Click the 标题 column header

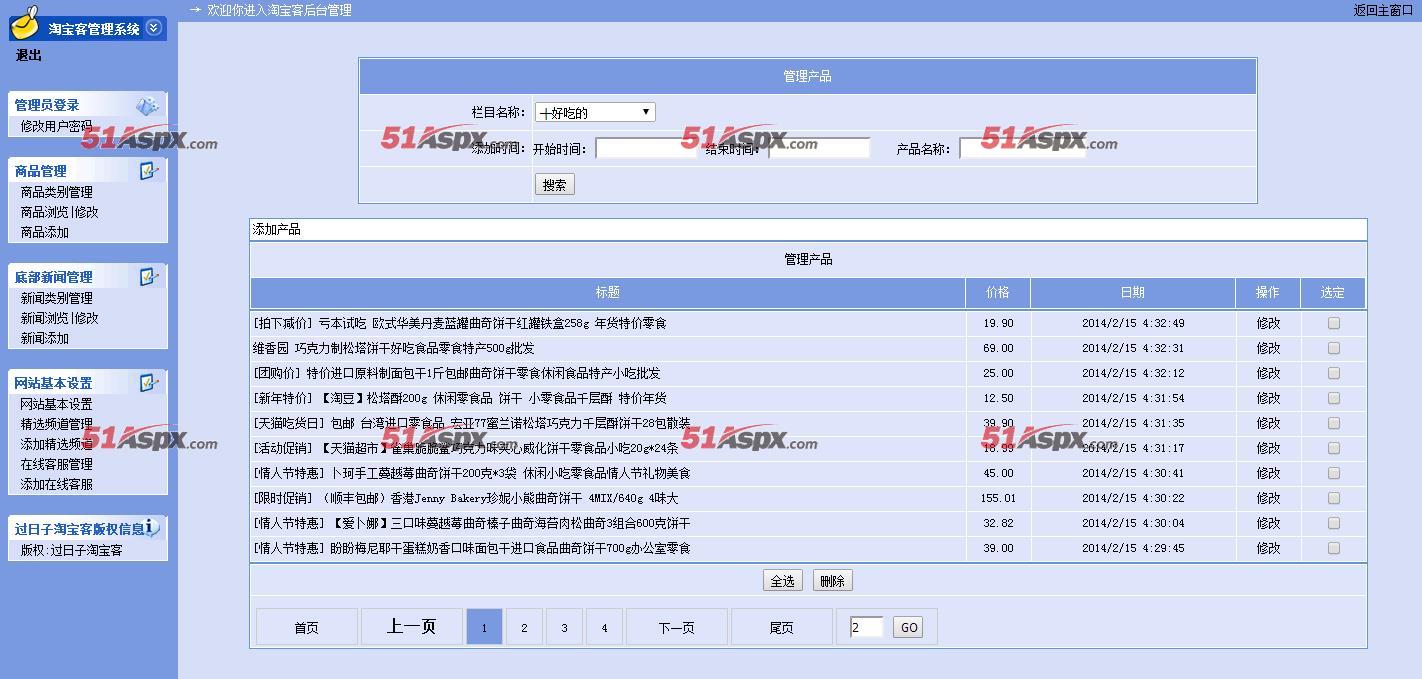(608, 292)
